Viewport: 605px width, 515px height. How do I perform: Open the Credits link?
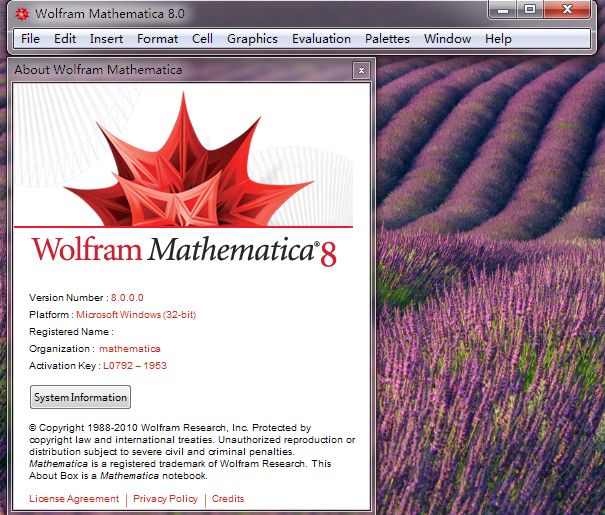coord(228,499)
